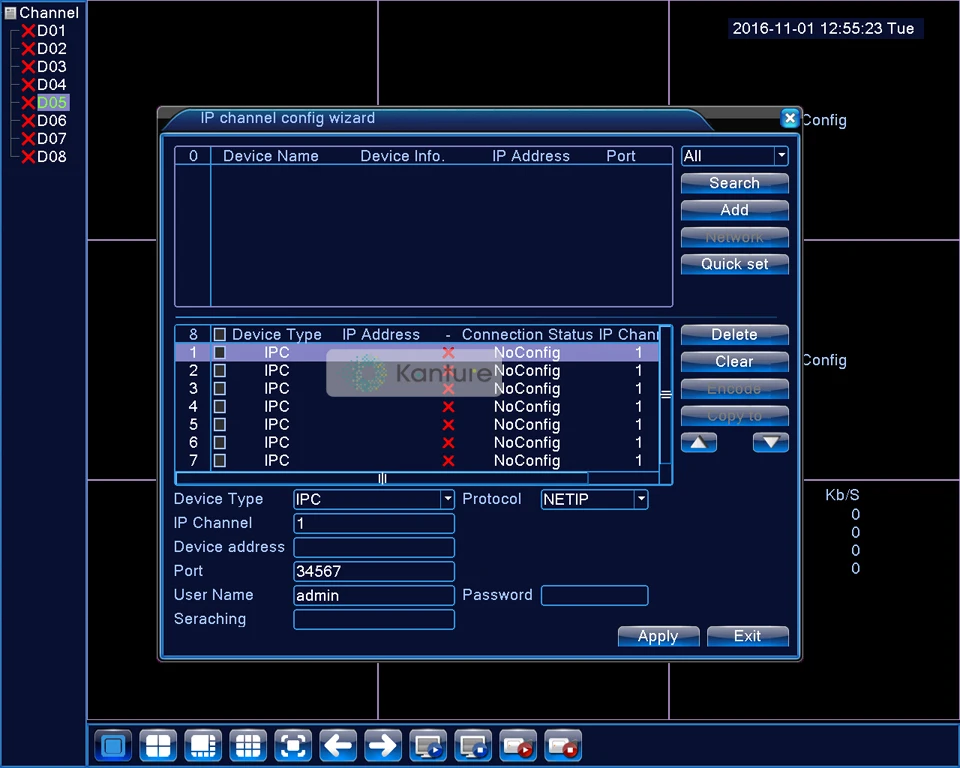Click the Password input field
Screen dimensions: 960x768
[594, 595]
